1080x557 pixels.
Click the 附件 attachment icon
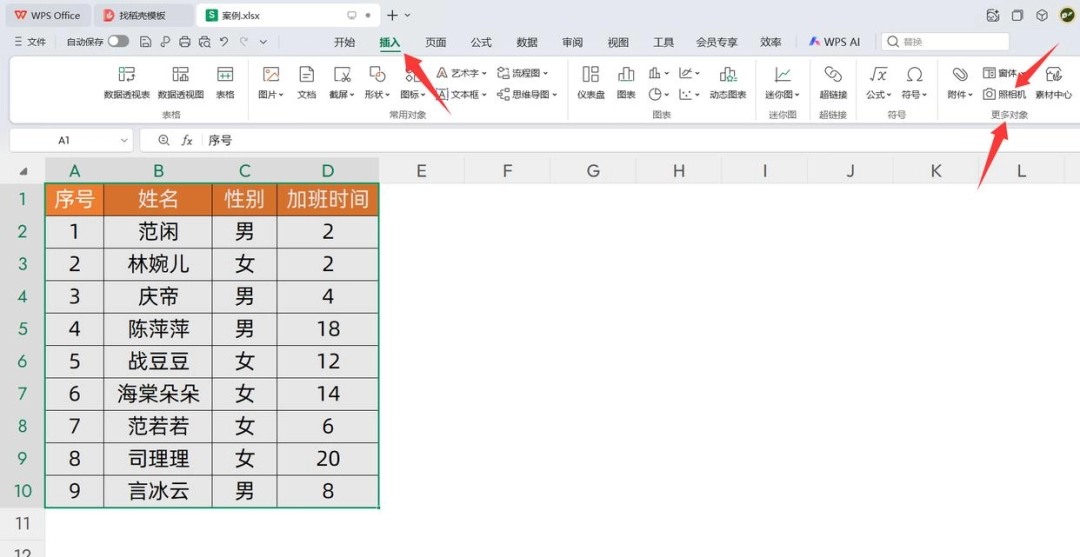(x=959, y=83)
